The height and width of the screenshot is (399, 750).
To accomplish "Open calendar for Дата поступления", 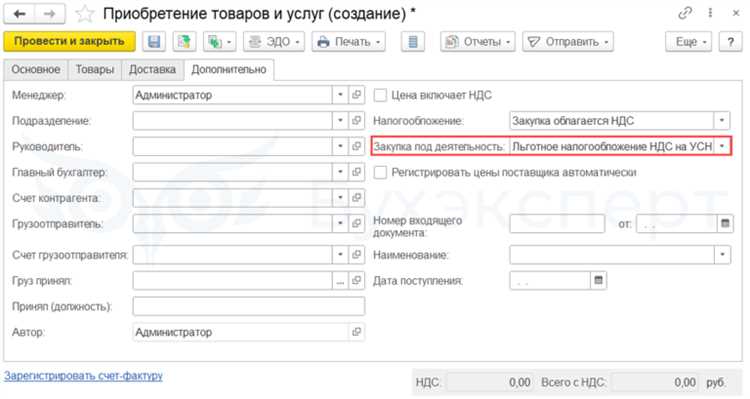I will click(x=598, y=280).
